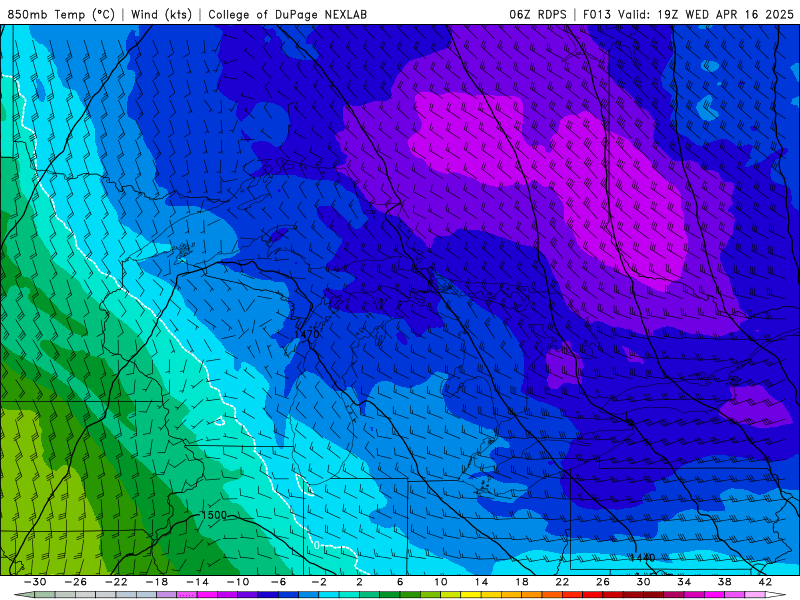Click the -10 colorbar scale label
The image size is (800, 600).
click(238, 582)
